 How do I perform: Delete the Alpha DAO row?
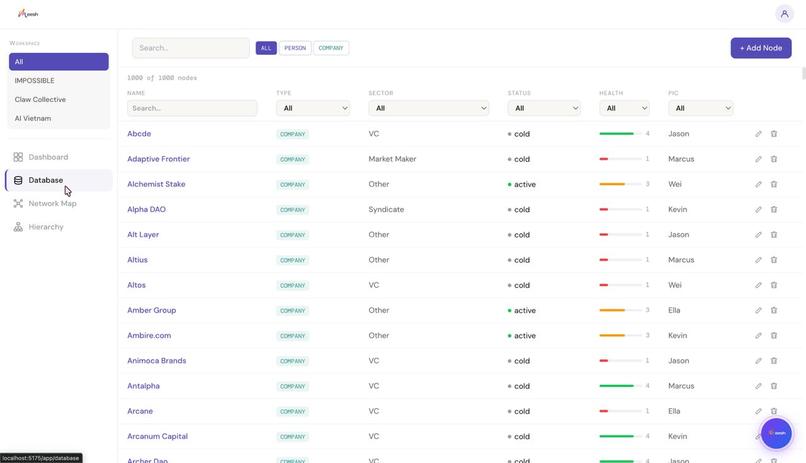[774, 209]
